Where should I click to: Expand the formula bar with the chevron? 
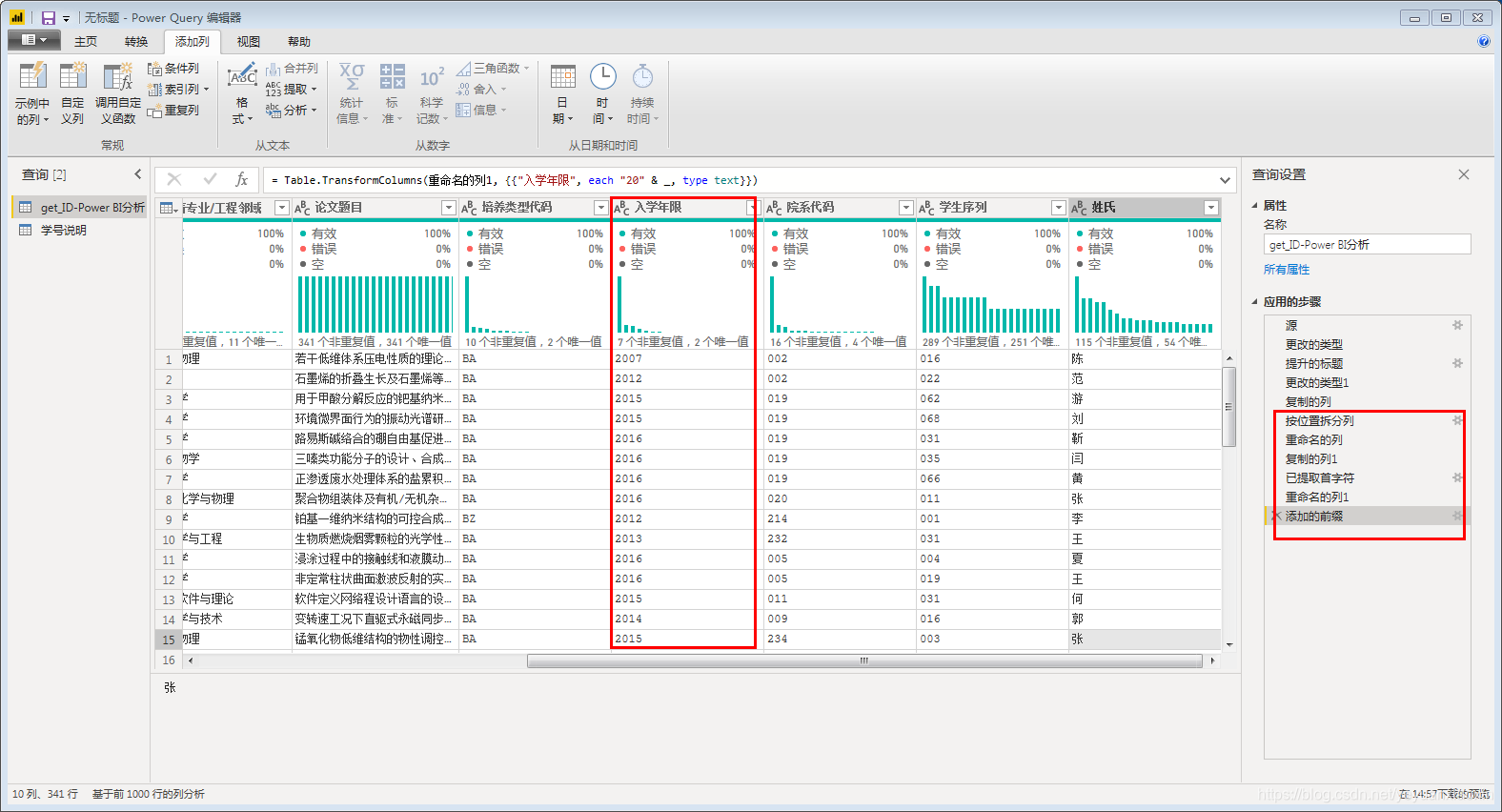1225,180
